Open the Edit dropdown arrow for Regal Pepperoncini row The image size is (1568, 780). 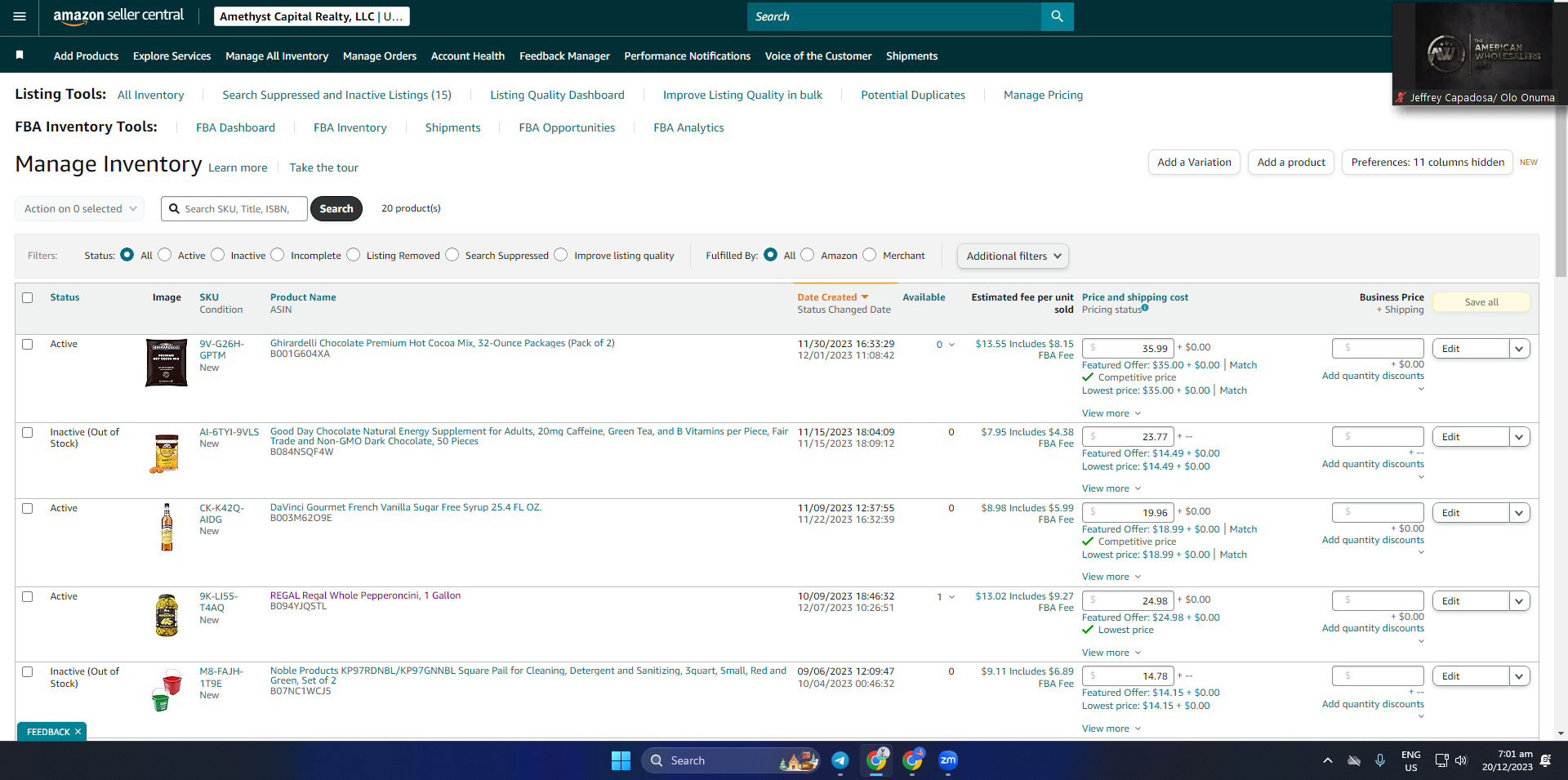coord(1519,601)
